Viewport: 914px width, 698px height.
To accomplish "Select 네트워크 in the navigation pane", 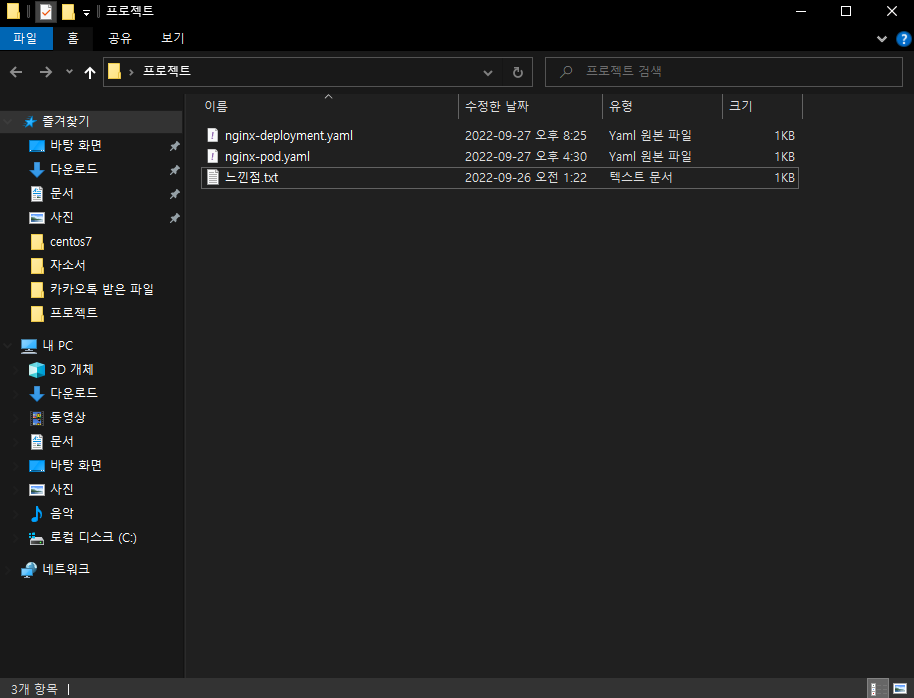I will (x=66, y=569).
